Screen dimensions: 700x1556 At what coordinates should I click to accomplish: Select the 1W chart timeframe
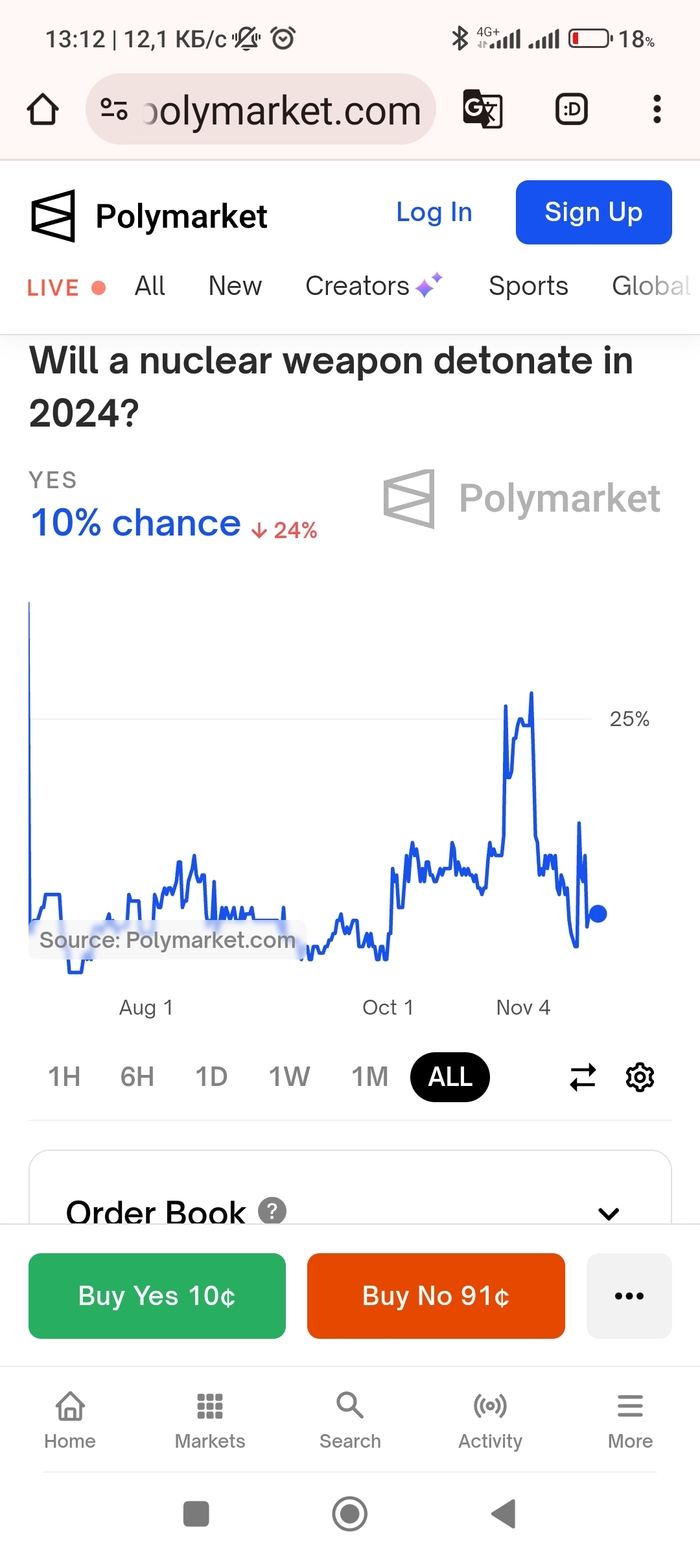pos(289,1077)
